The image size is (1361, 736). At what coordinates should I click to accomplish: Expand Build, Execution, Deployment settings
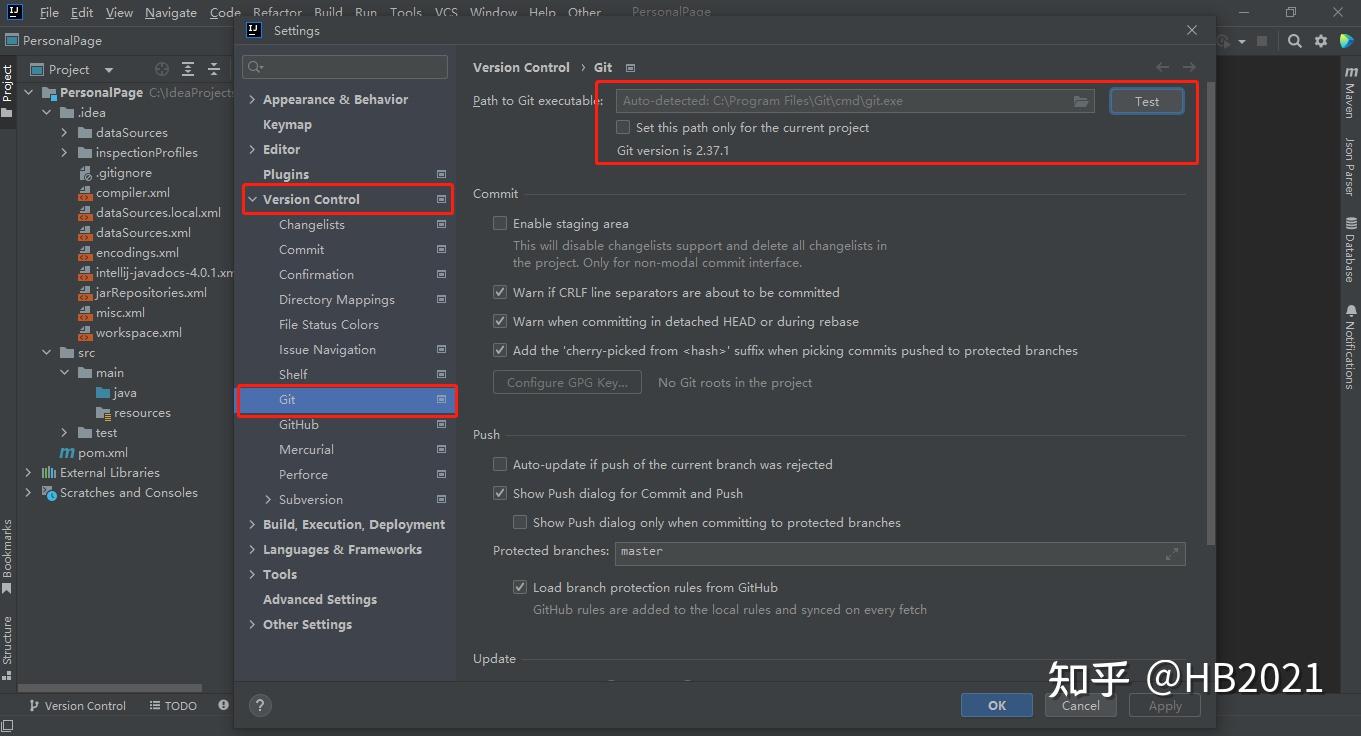[252, 524]
